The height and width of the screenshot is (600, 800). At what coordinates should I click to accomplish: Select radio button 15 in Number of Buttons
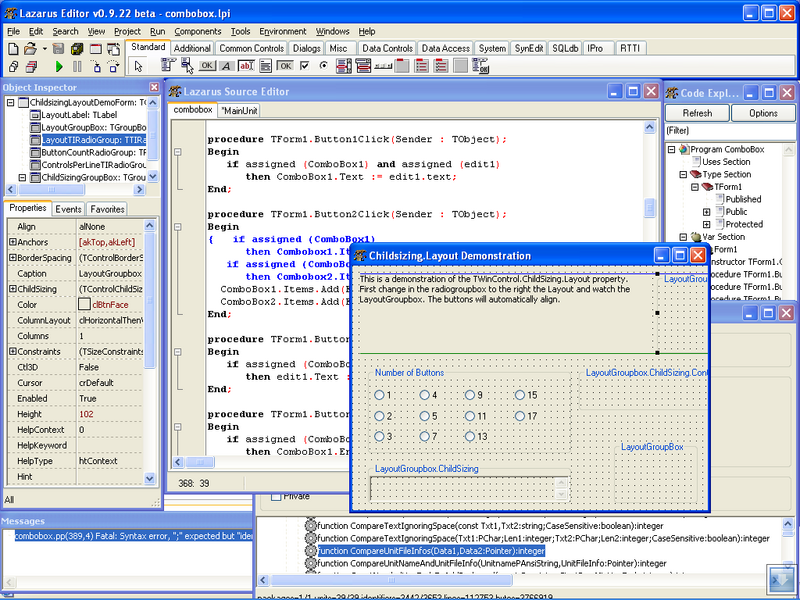coord(521,395)
